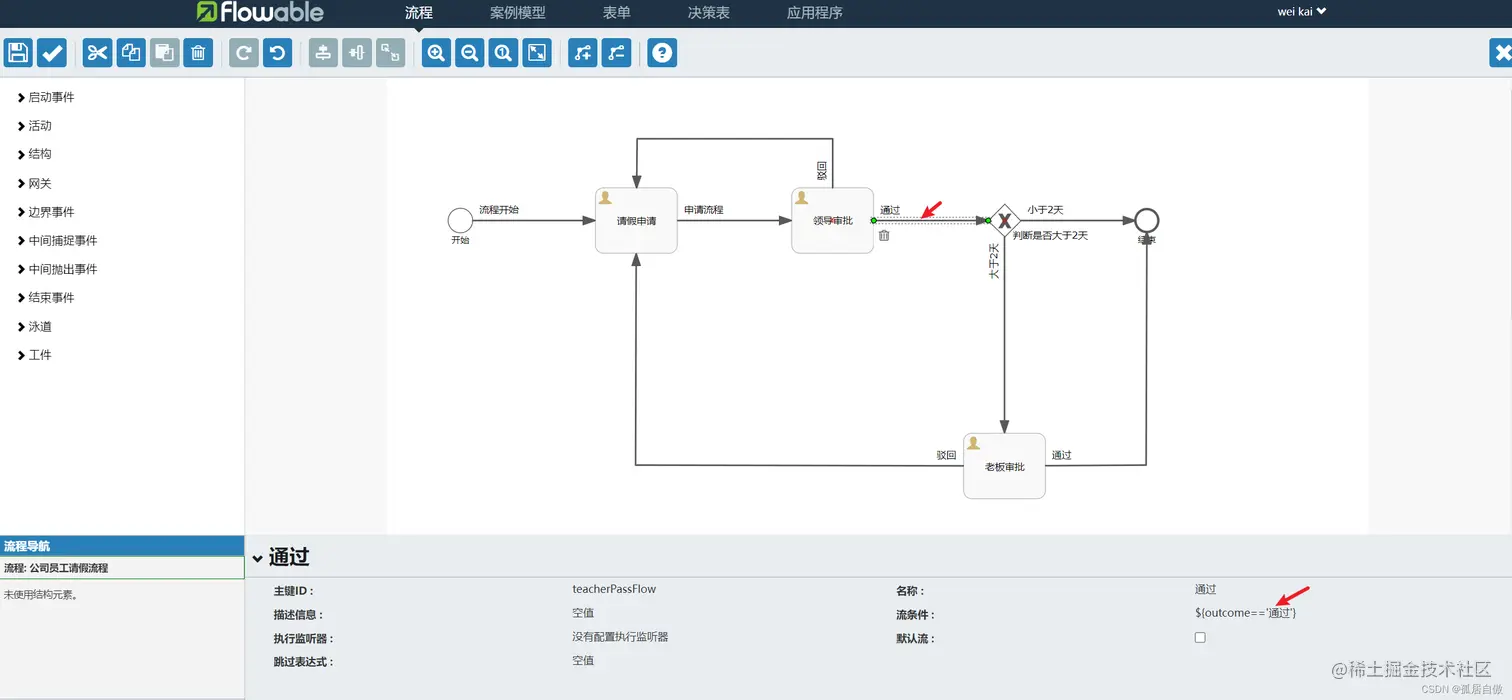Image resolution: width=1512 pixels, height=700 pixels.
Task: Save the model with the floppy disk icon
Action: [18, 53]
